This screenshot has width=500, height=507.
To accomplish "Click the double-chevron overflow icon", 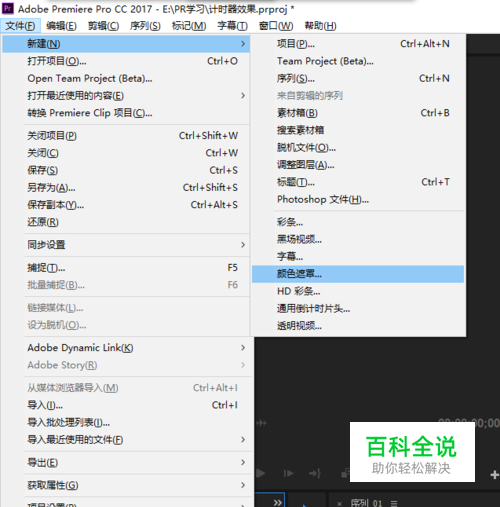I will (278, 502).
